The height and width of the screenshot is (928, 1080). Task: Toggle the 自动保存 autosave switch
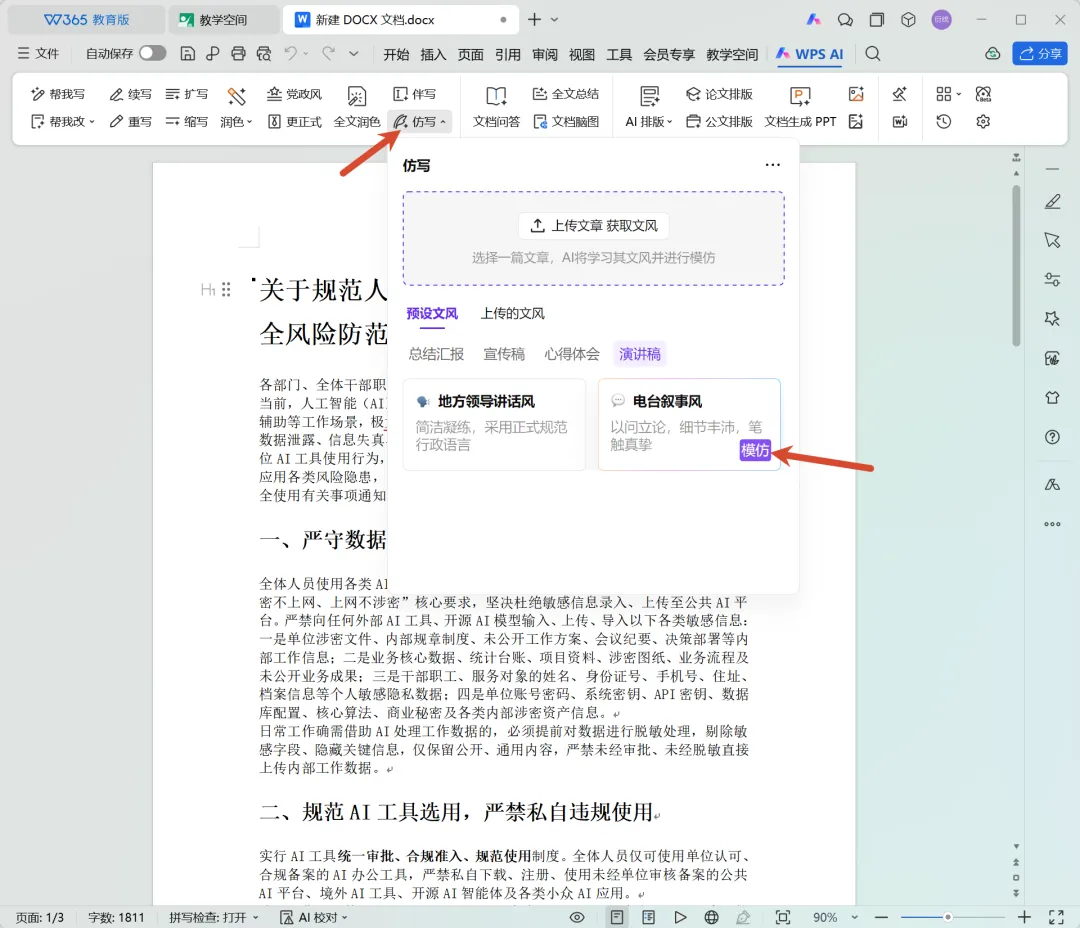(153, 53)
